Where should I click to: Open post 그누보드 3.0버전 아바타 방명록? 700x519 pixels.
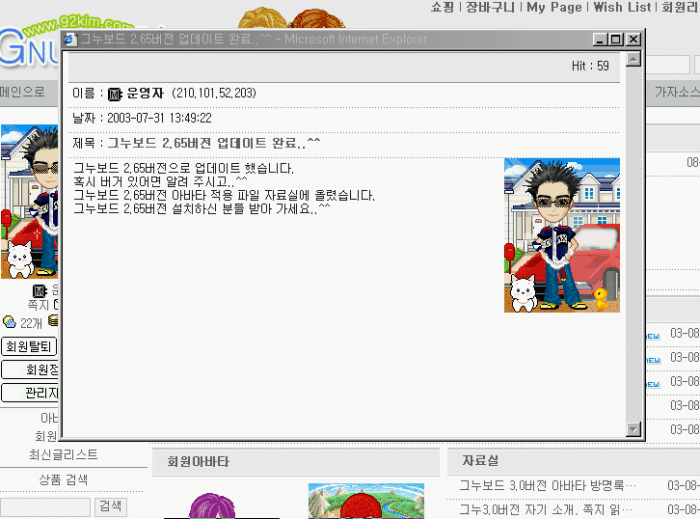coord(547,486)
